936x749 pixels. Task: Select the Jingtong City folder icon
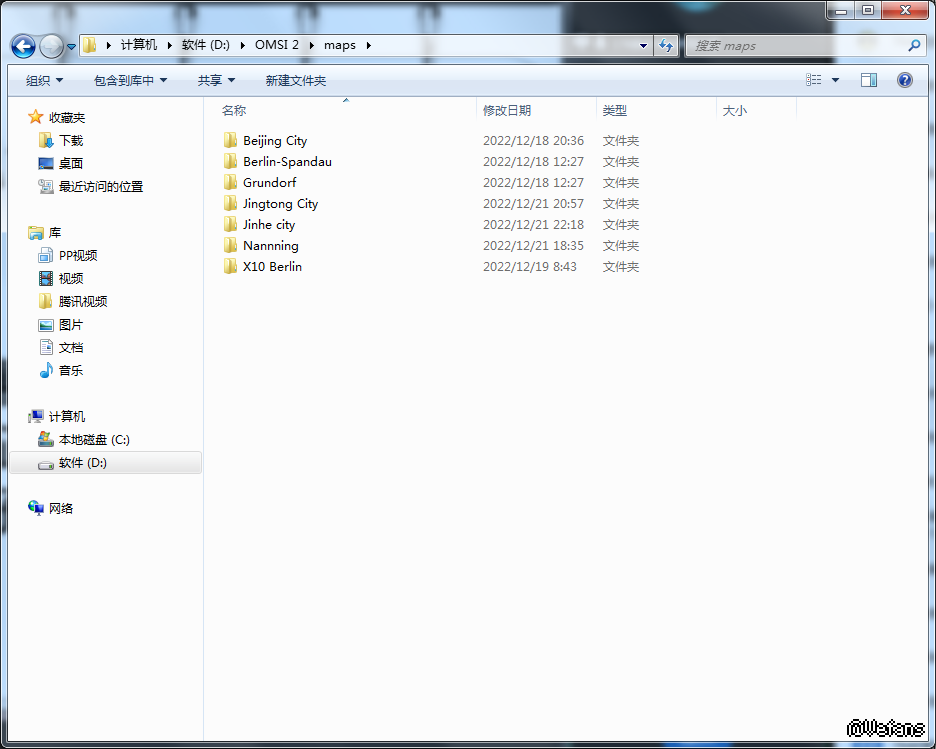(230, 203)
